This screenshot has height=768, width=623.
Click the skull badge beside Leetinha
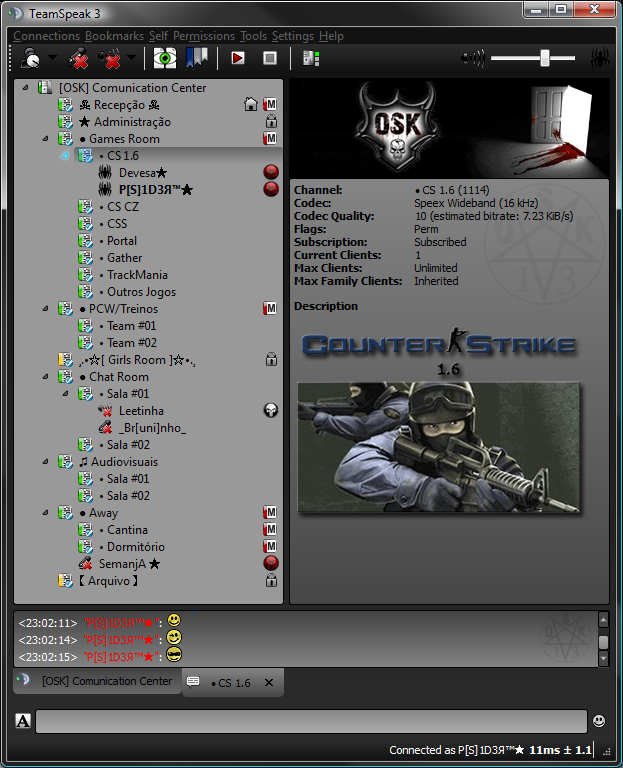click(x=271, y=410)
